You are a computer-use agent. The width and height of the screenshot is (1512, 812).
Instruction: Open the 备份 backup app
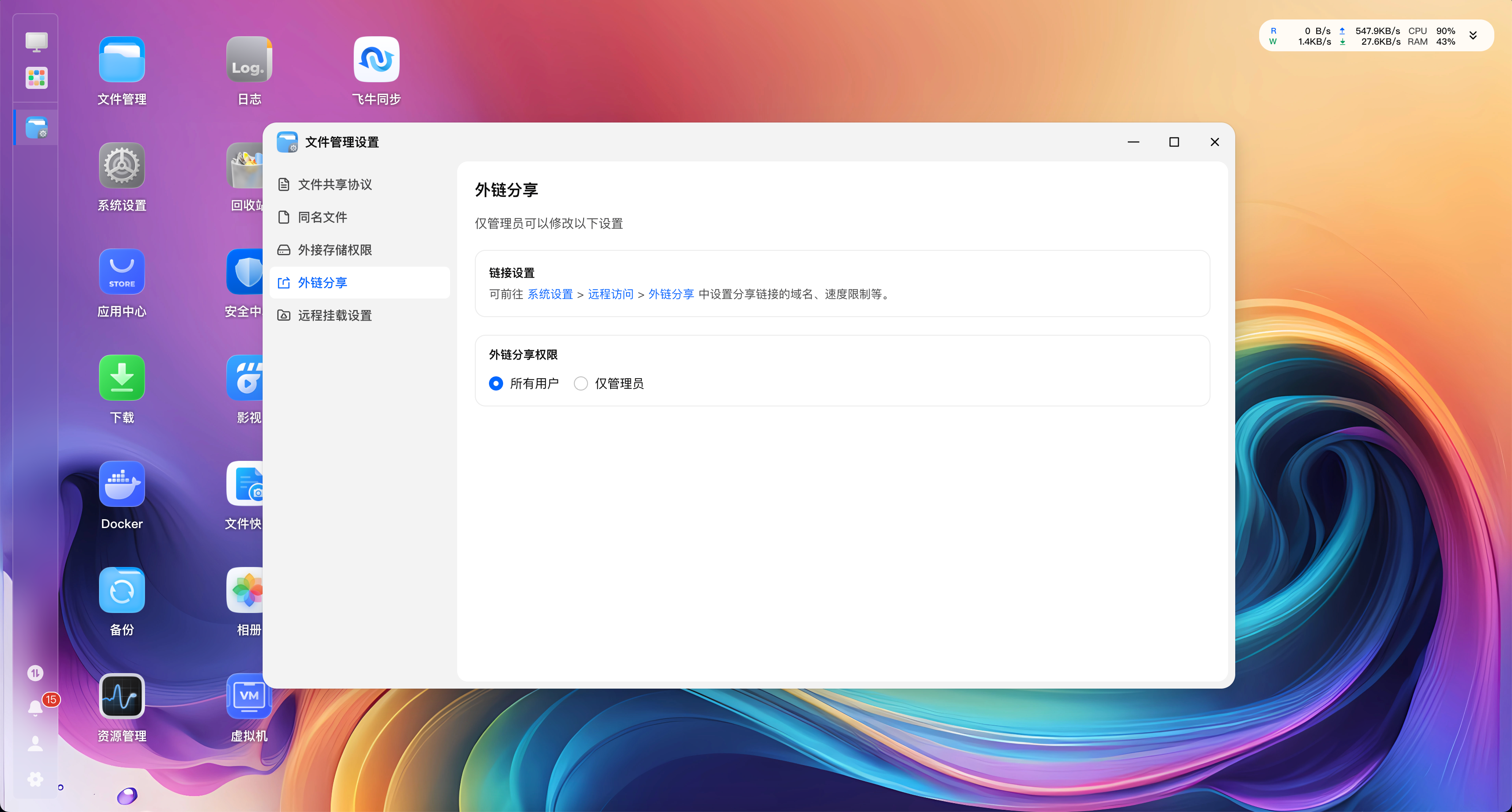click(x=122, y=591)
